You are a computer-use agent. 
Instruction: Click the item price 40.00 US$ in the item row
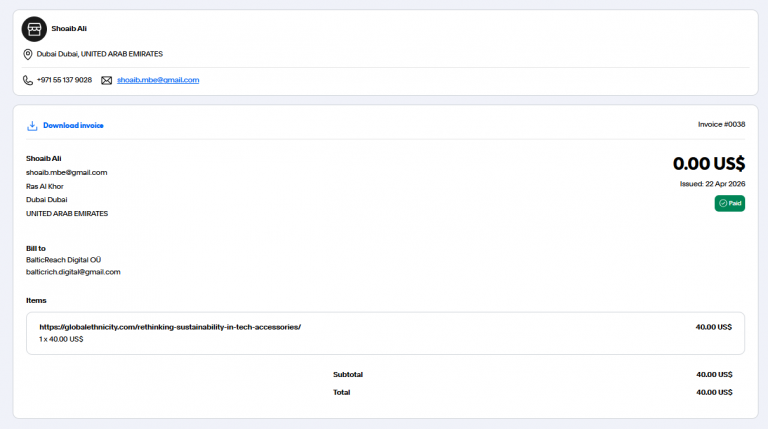[x=714, y=327]
